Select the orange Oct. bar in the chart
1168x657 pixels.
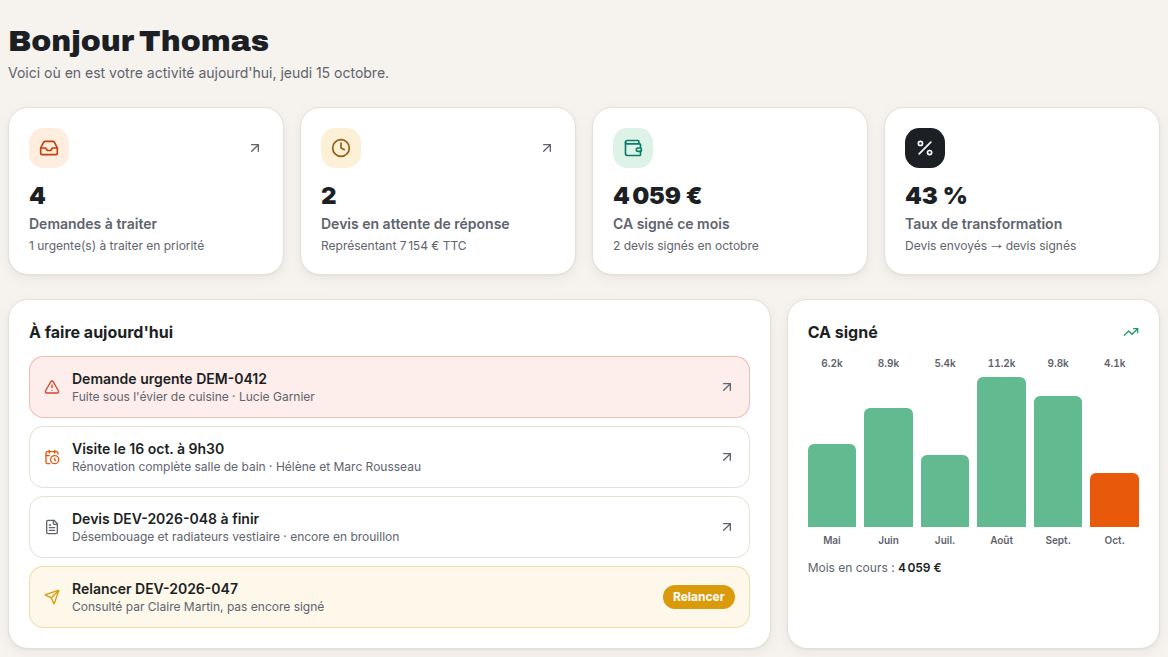(x=1114, y=500)
